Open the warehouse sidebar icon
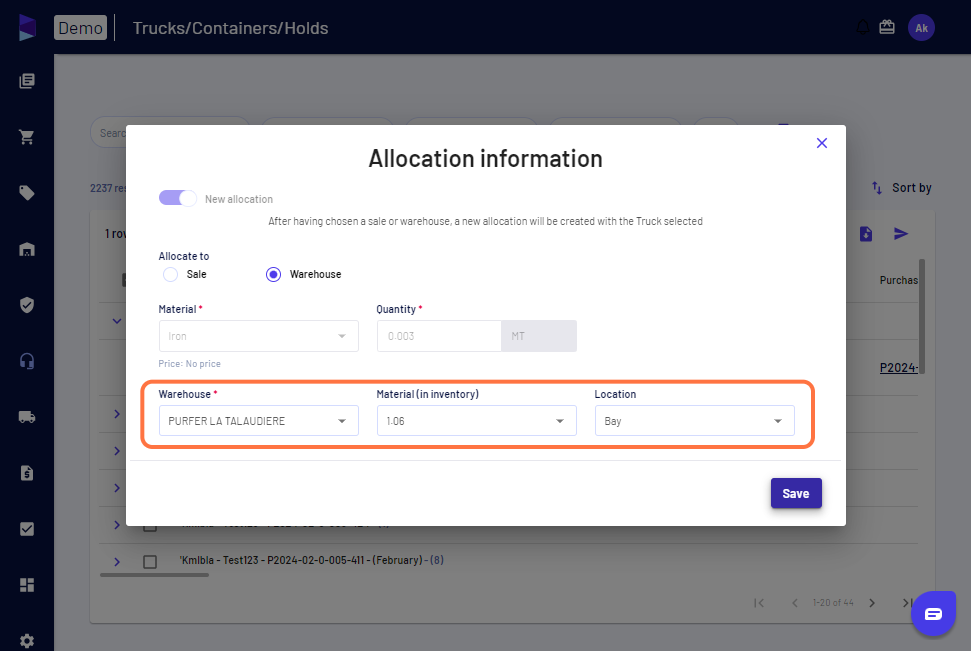This screenshot has width=971, height=651. [x=27, y=249]
